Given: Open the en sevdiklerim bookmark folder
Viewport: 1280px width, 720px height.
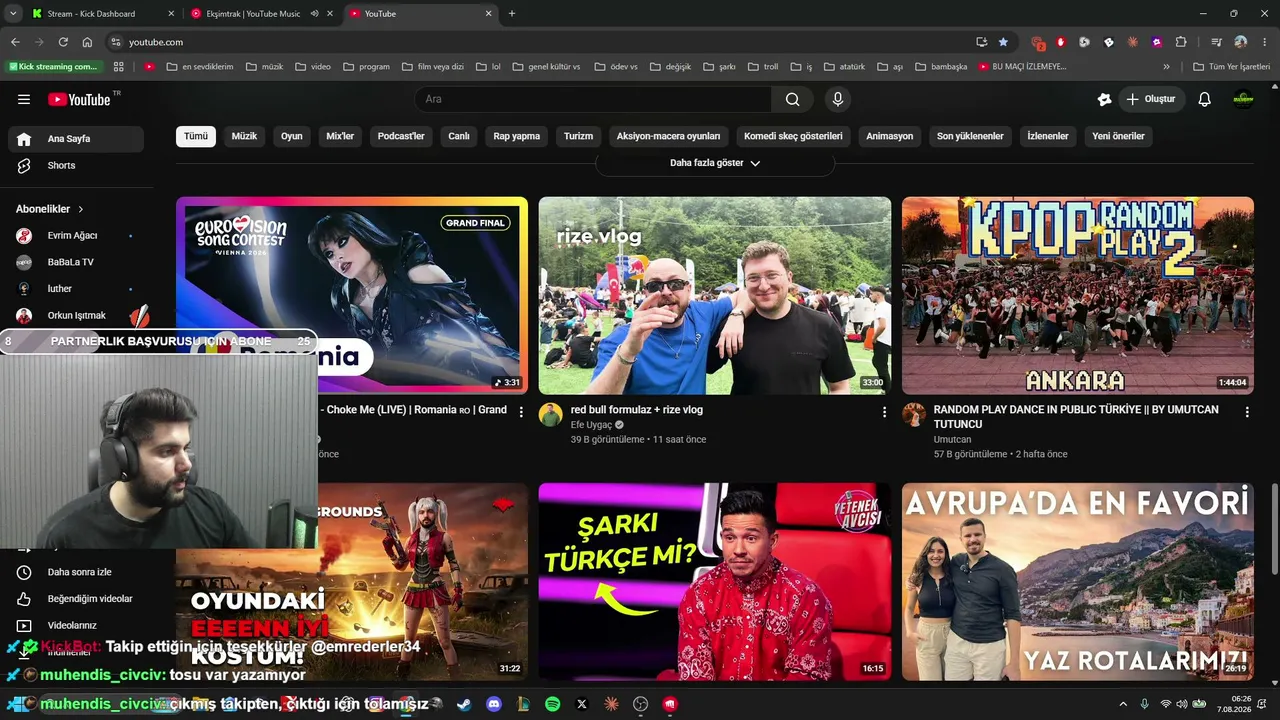Looking at the screenshot, I should 199,67.
